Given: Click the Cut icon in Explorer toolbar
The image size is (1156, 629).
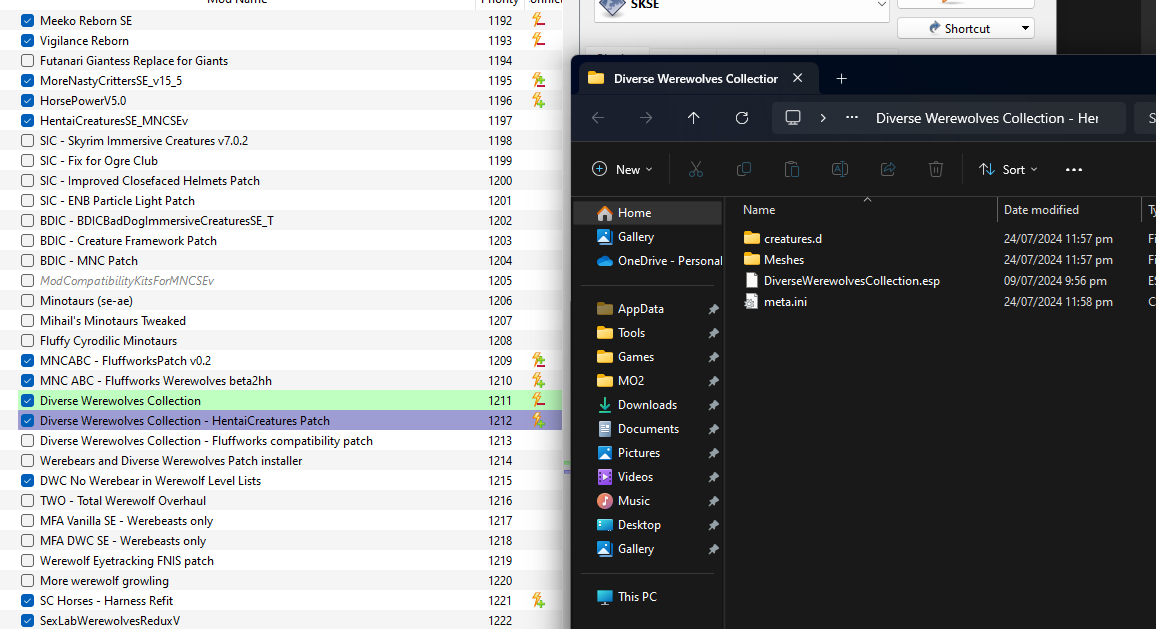Looking at the screenshot, I should 695,170.
